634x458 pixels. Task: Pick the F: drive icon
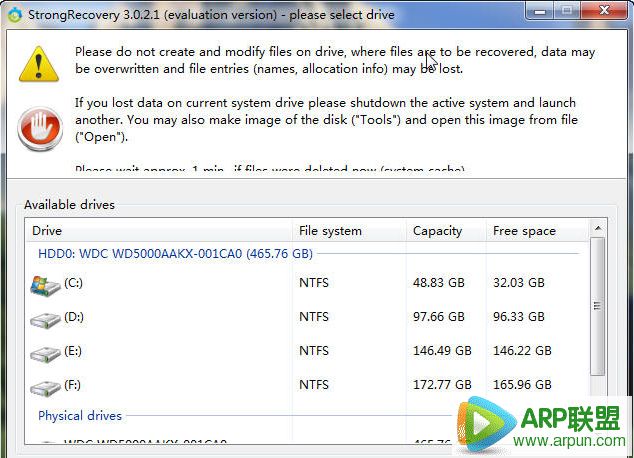(x=46, y=386)
